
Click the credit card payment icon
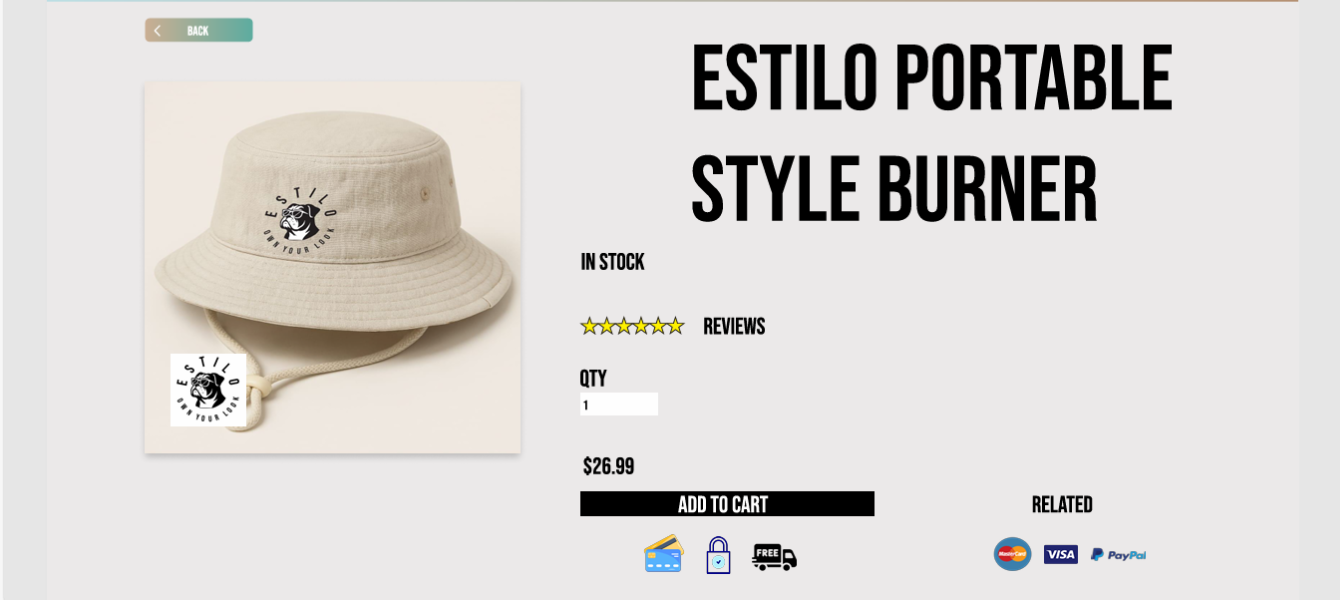point(664,555)
